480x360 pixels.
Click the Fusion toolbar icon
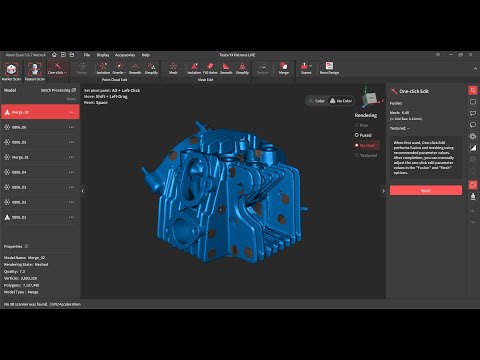coord(82,69)
